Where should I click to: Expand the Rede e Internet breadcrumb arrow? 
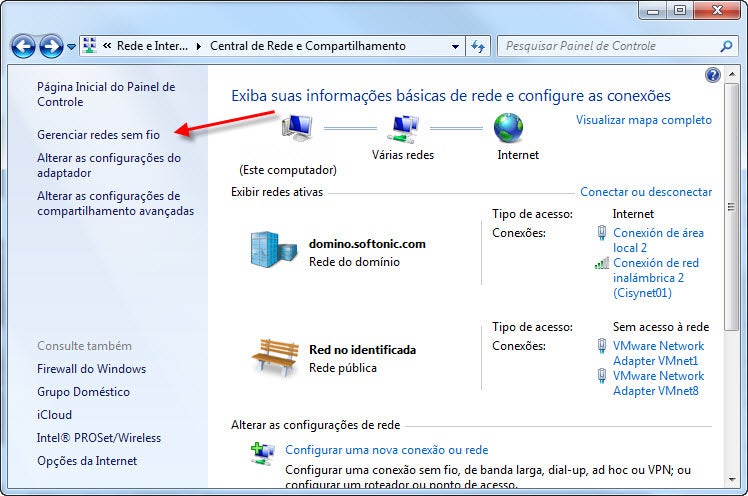[200, 46]
